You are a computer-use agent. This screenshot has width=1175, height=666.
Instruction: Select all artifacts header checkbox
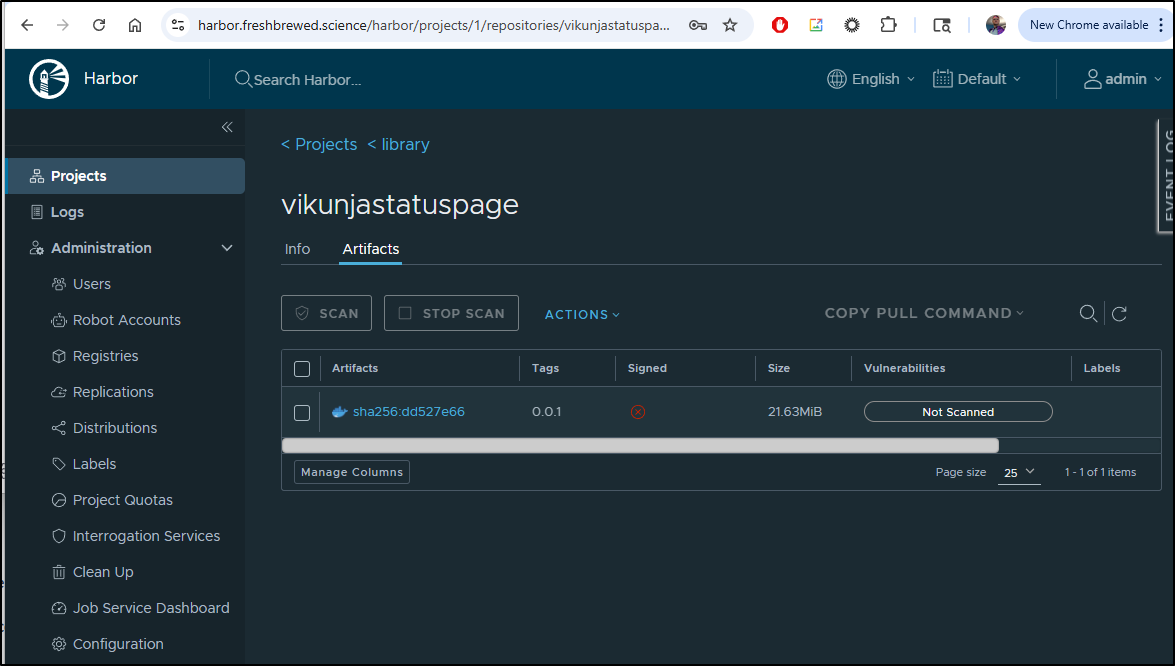tap(302, 369)
